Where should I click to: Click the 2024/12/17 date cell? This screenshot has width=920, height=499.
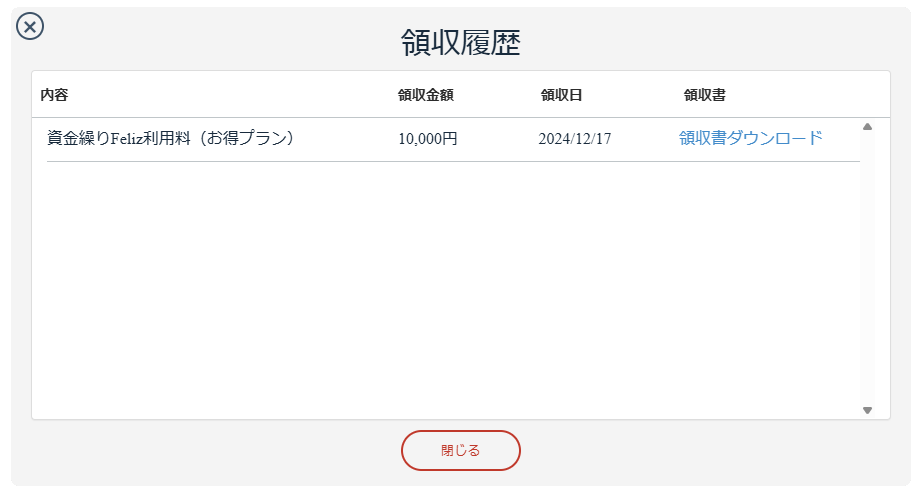[x=575, y=139]
